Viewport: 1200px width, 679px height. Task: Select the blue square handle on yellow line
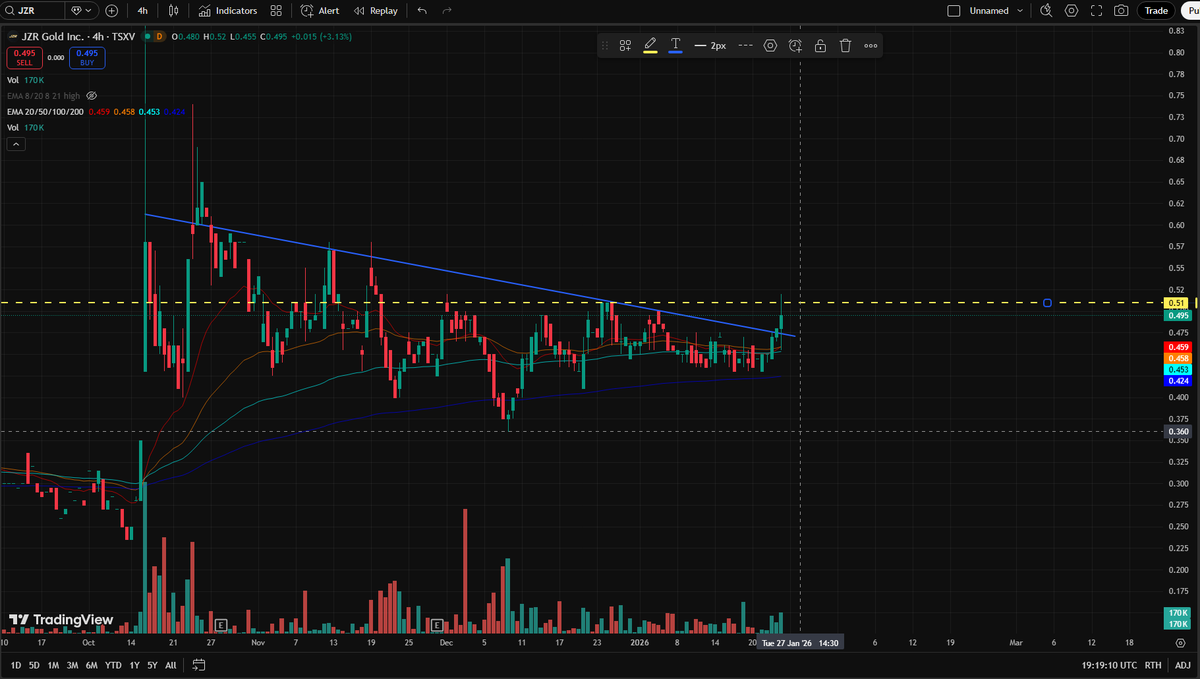[1047, 302]
